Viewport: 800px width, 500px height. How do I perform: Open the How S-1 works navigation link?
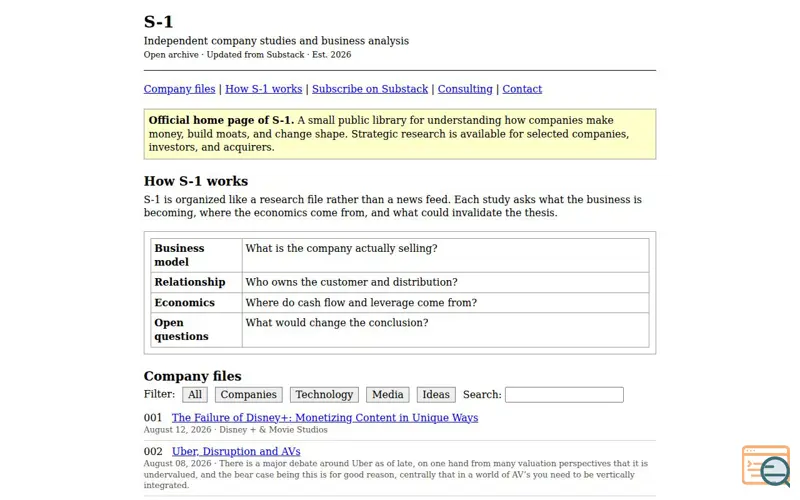(264, 89)
